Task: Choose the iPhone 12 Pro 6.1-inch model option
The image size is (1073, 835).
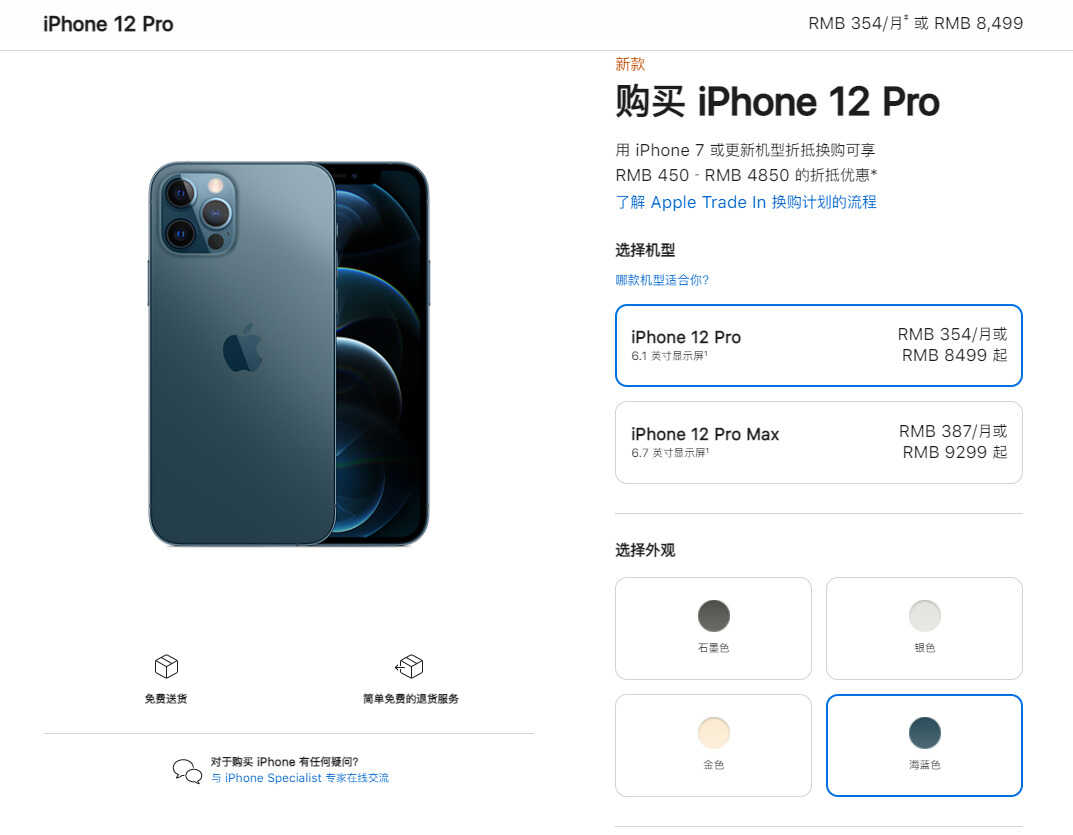Action: pyautogui.click(x=818, y=345)
